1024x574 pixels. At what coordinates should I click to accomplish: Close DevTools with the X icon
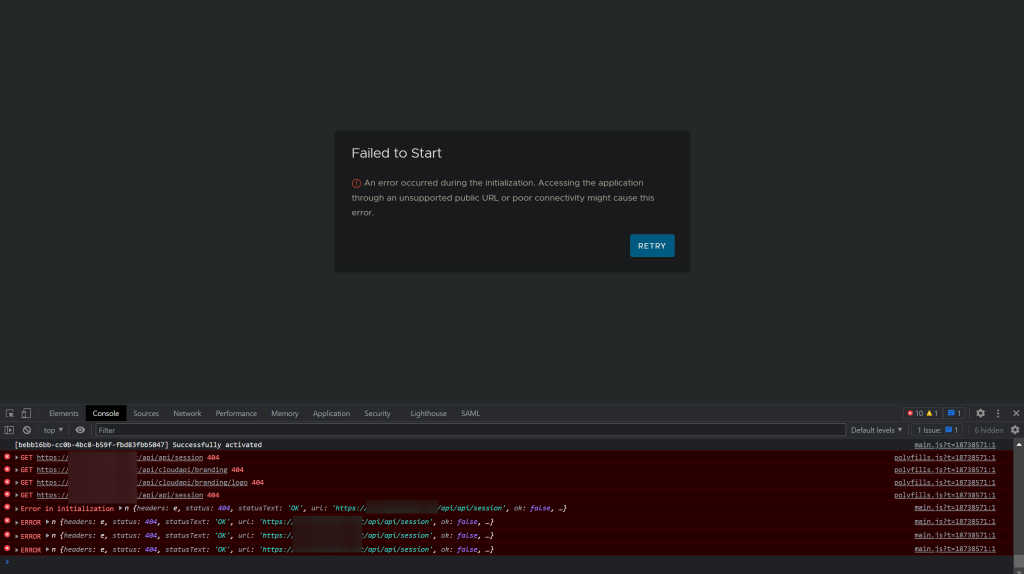(1016, 413)
